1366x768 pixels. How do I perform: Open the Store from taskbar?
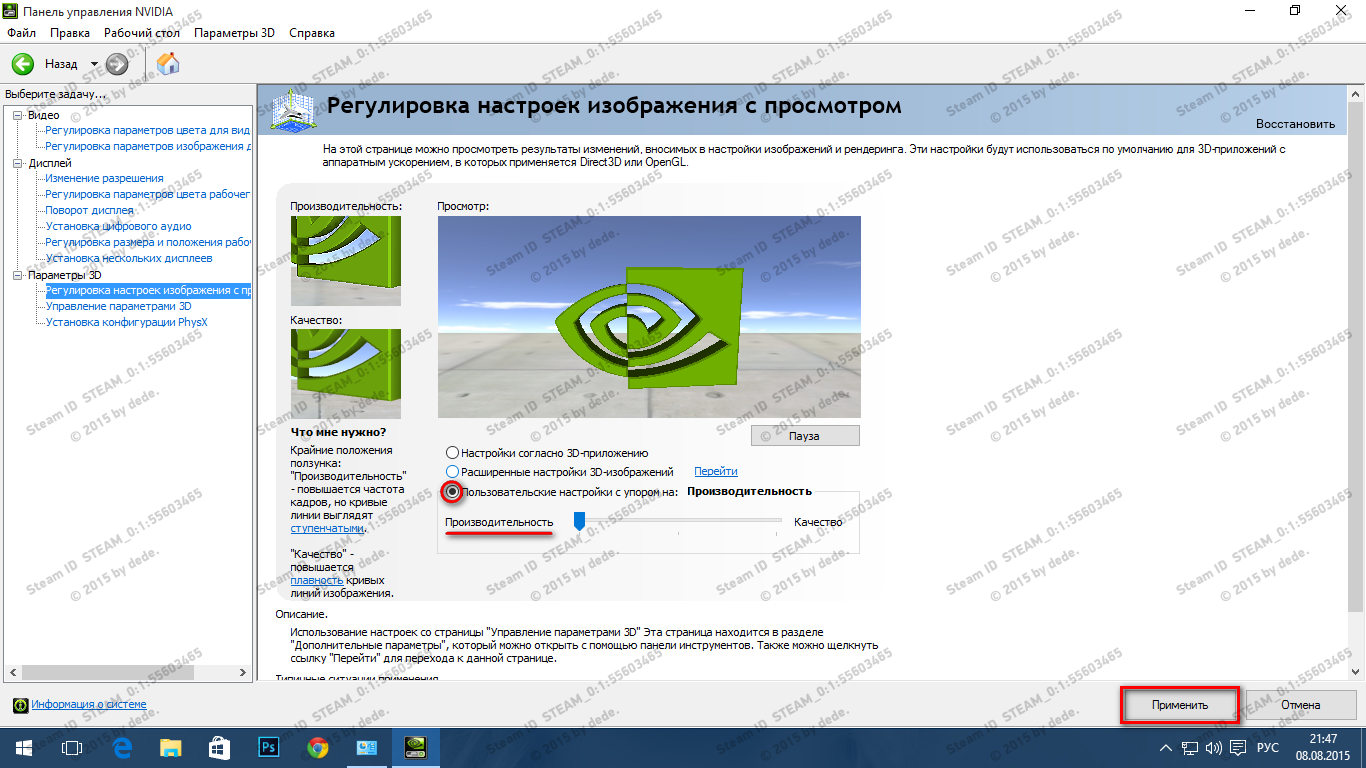(x=219, y=747)
